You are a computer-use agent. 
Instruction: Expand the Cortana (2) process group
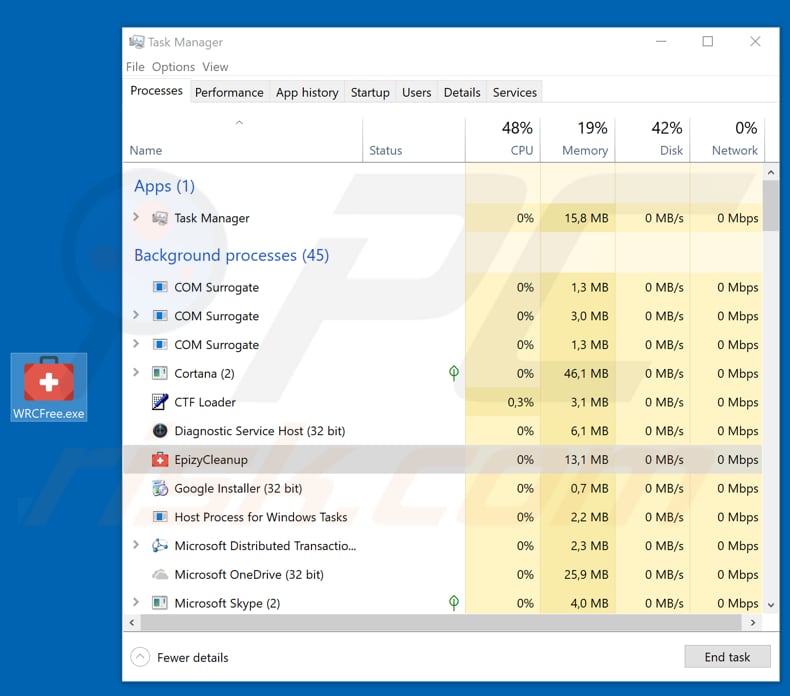[136, 372]
